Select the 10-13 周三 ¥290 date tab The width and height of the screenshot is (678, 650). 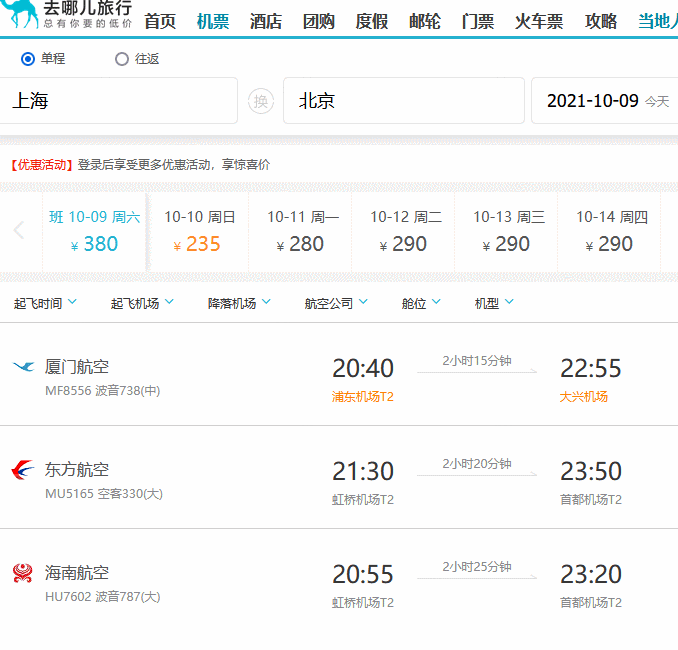(x=506, y=232)
